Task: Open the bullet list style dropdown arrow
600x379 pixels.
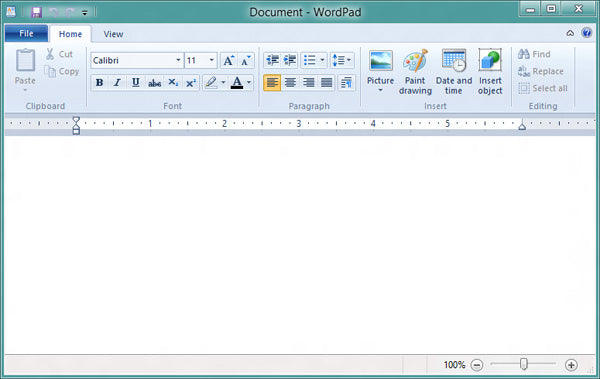Action: [322, 60]
